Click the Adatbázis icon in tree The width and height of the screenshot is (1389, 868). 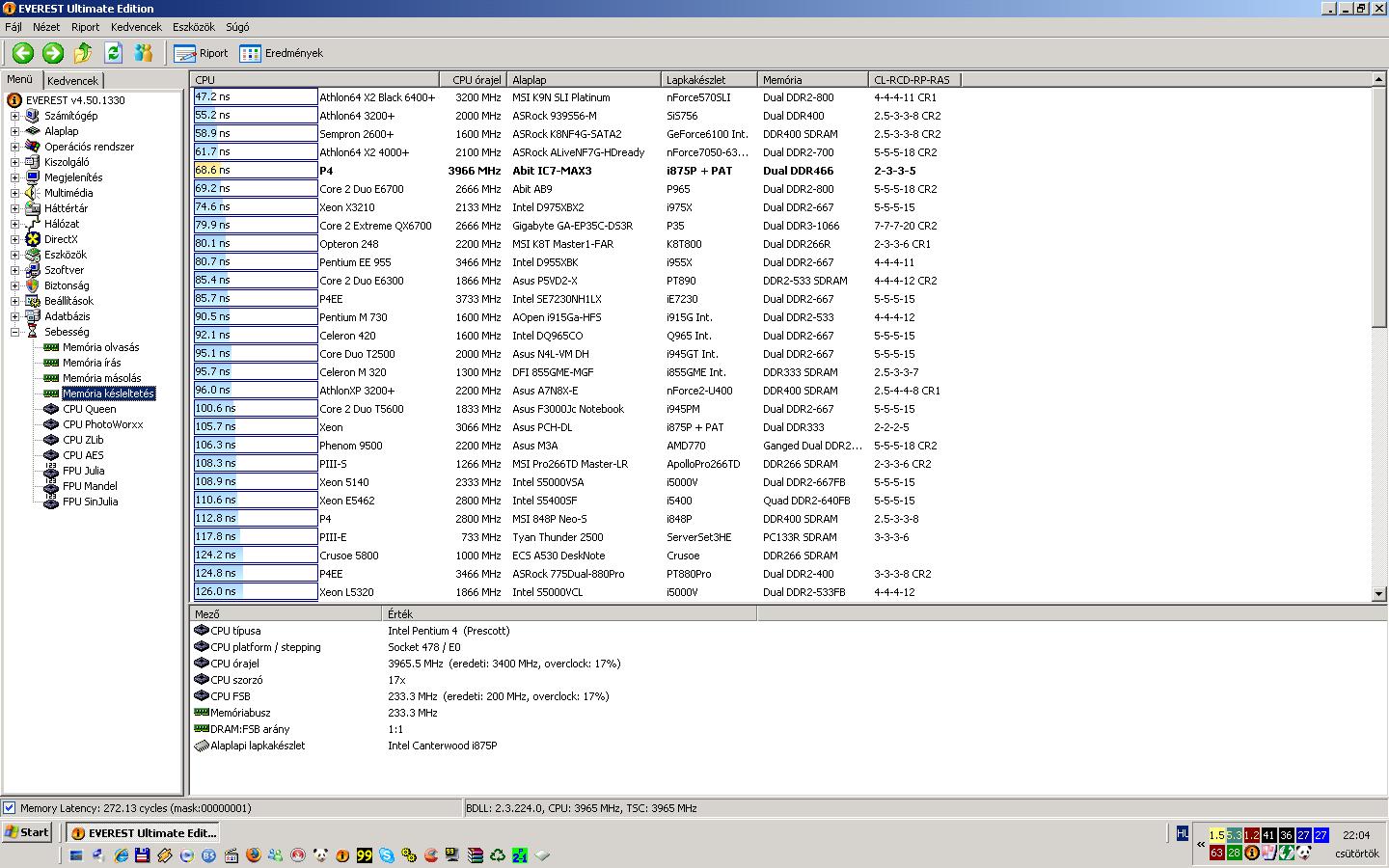pos(33,316)
